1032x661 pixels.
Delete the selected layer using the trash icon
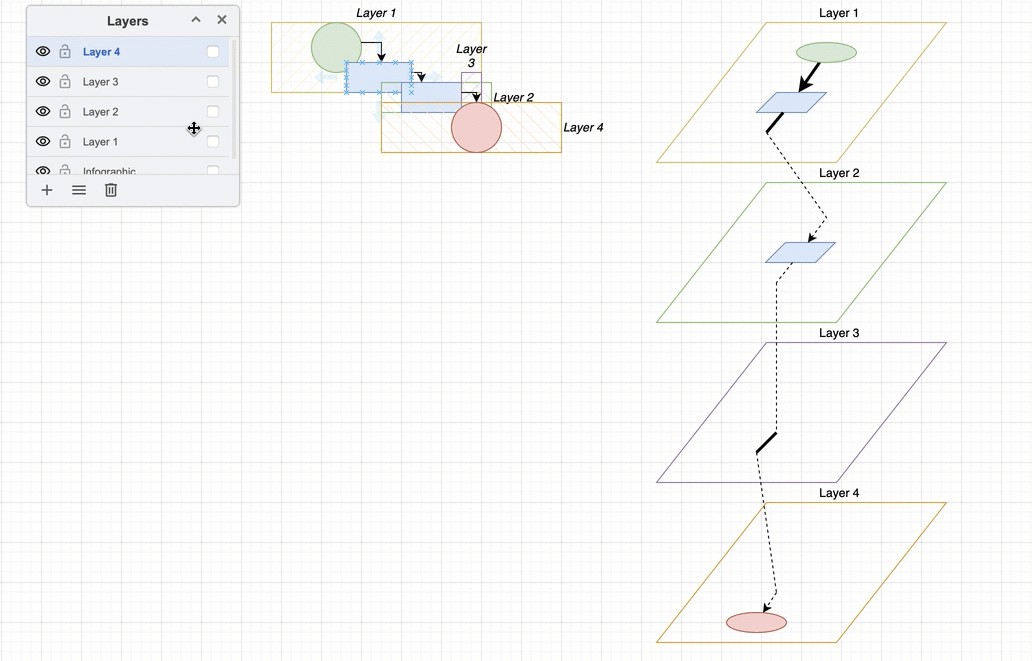110,190
